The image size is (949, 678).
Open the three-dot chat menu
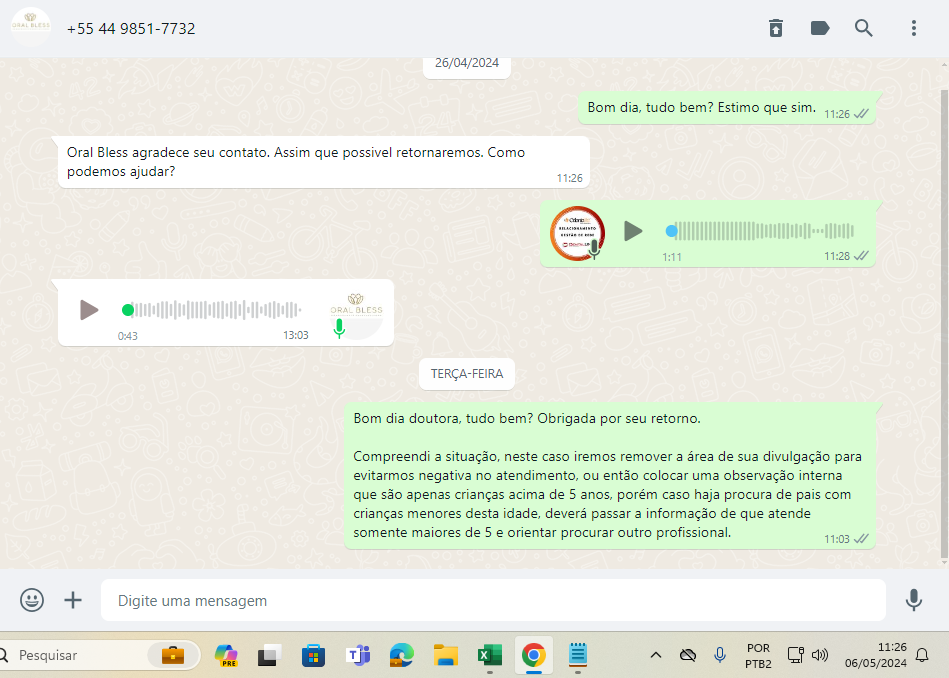coord(914,28)
